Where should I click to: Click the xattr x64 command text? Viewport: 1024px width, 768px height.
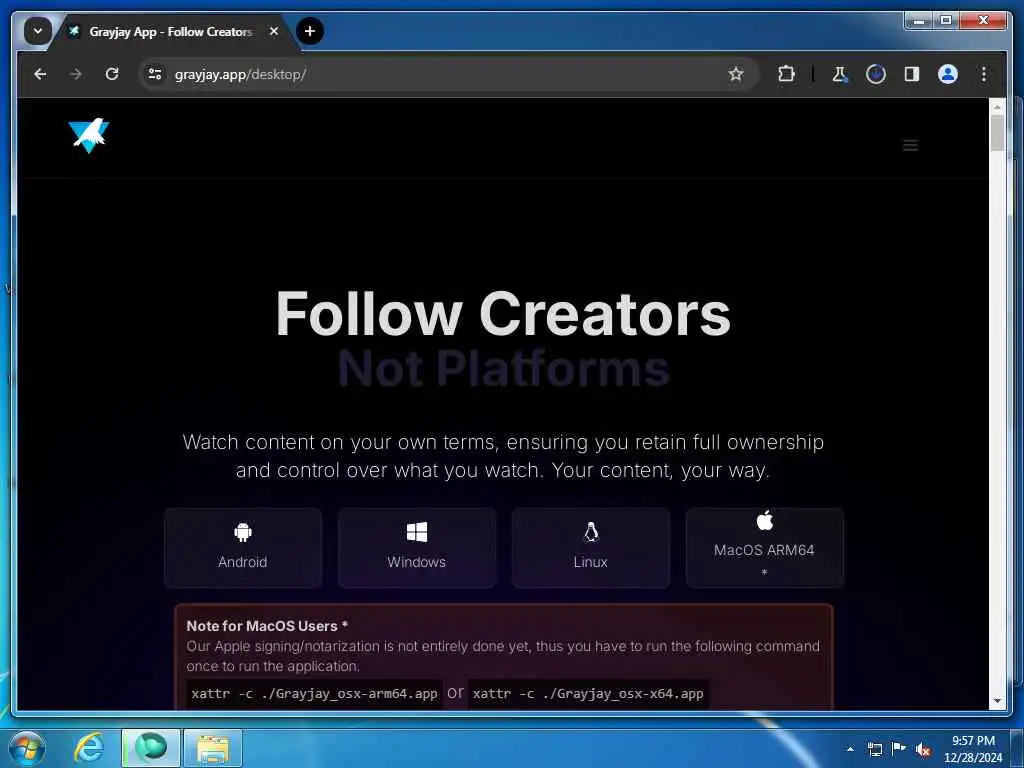coord(588,694)
